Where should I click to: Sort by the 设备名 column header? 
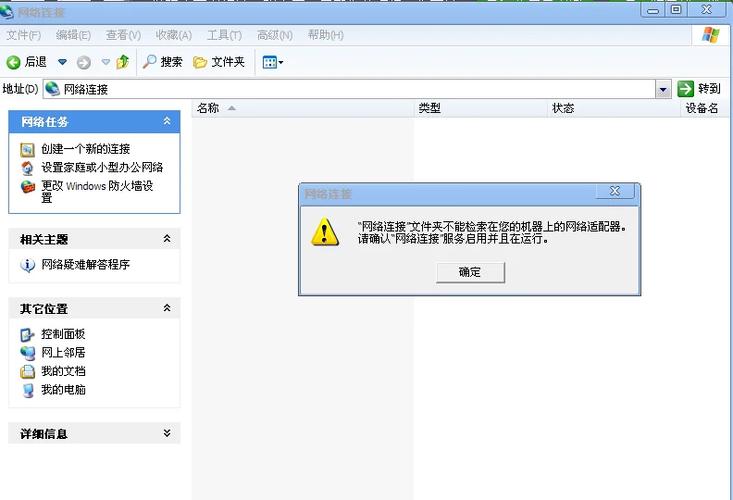tap(704, 108)
